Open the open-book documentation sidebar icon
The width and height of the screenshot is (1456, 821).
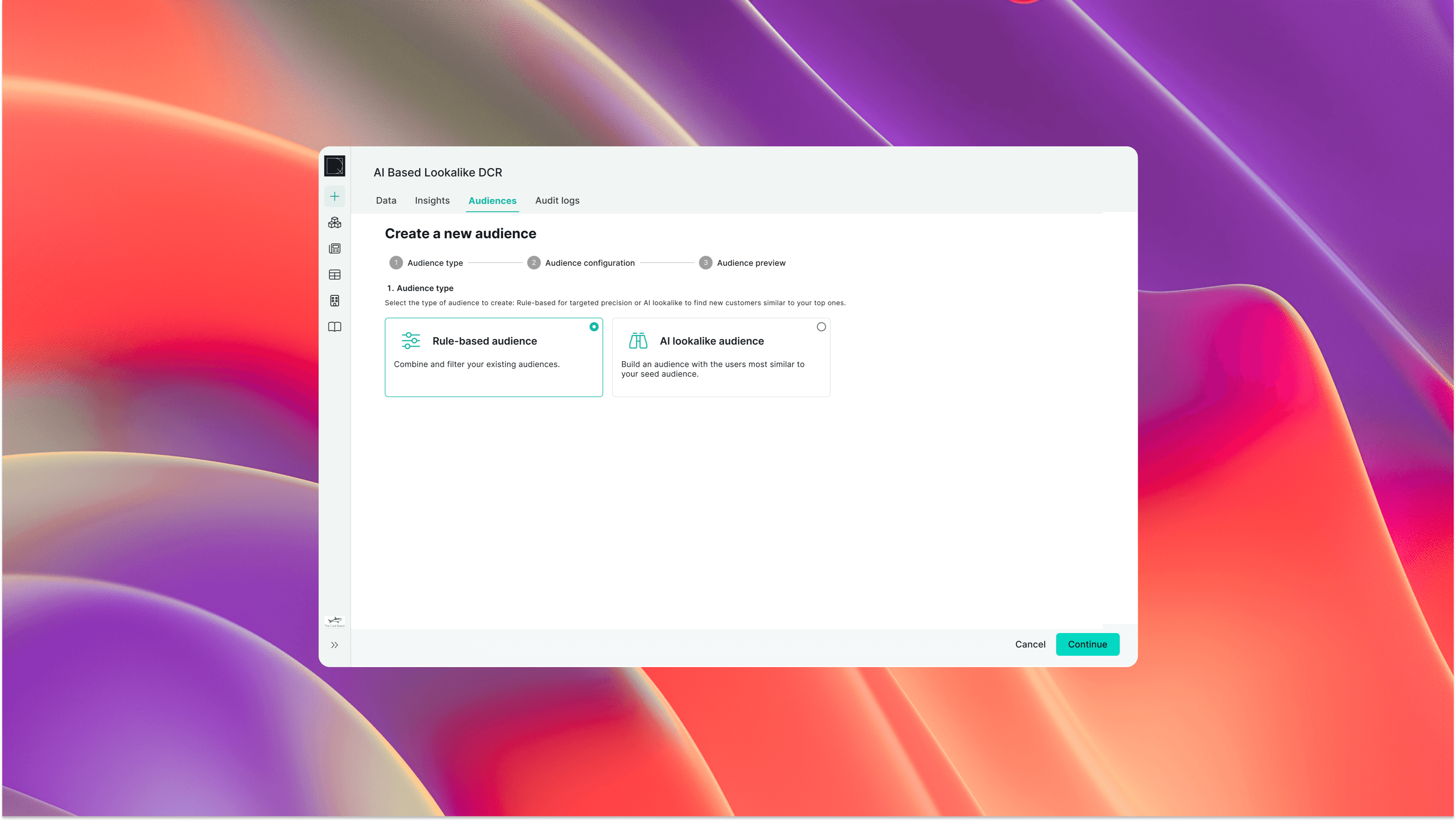coord(335,327)
